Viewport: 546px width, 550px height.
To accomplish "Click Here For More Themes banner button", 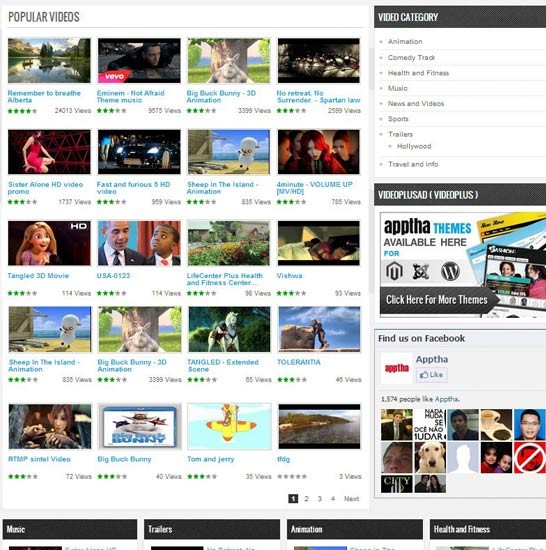I will pyautogui.click(x=437, y=300).
